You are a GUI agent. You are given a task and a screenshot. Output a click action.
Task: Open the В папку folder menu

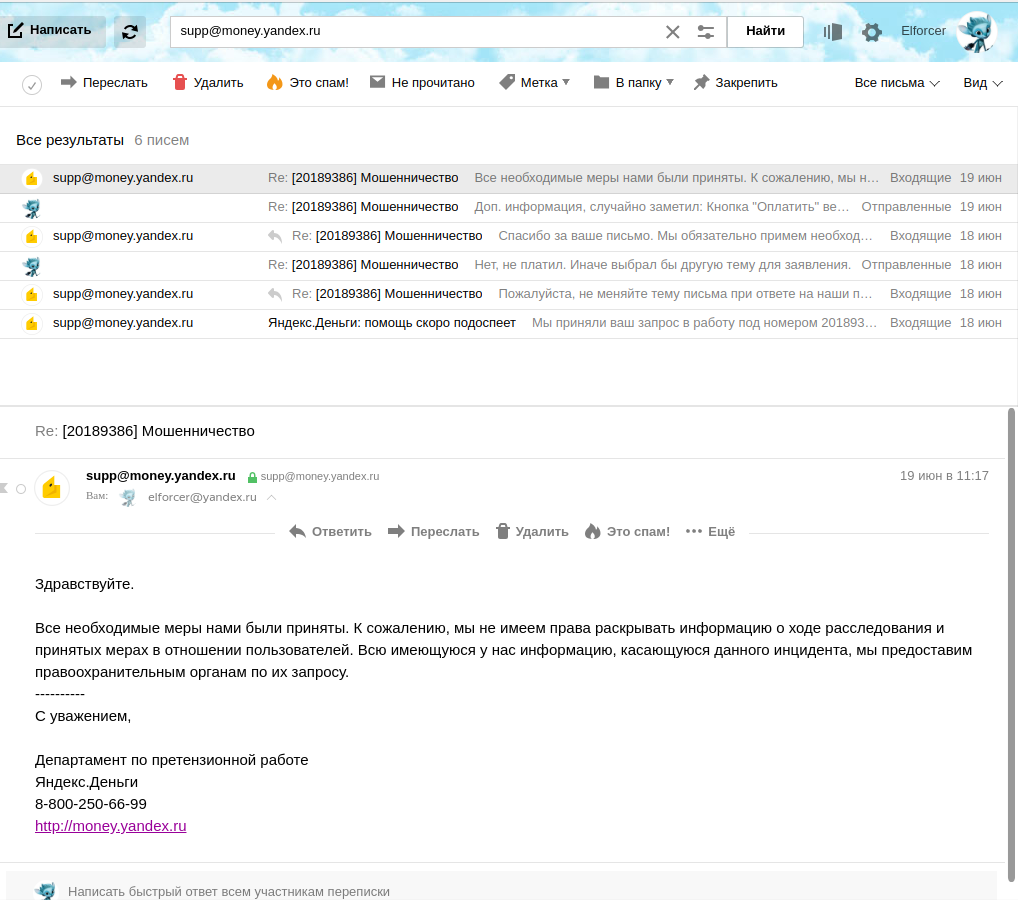click(x=635, y=83)
